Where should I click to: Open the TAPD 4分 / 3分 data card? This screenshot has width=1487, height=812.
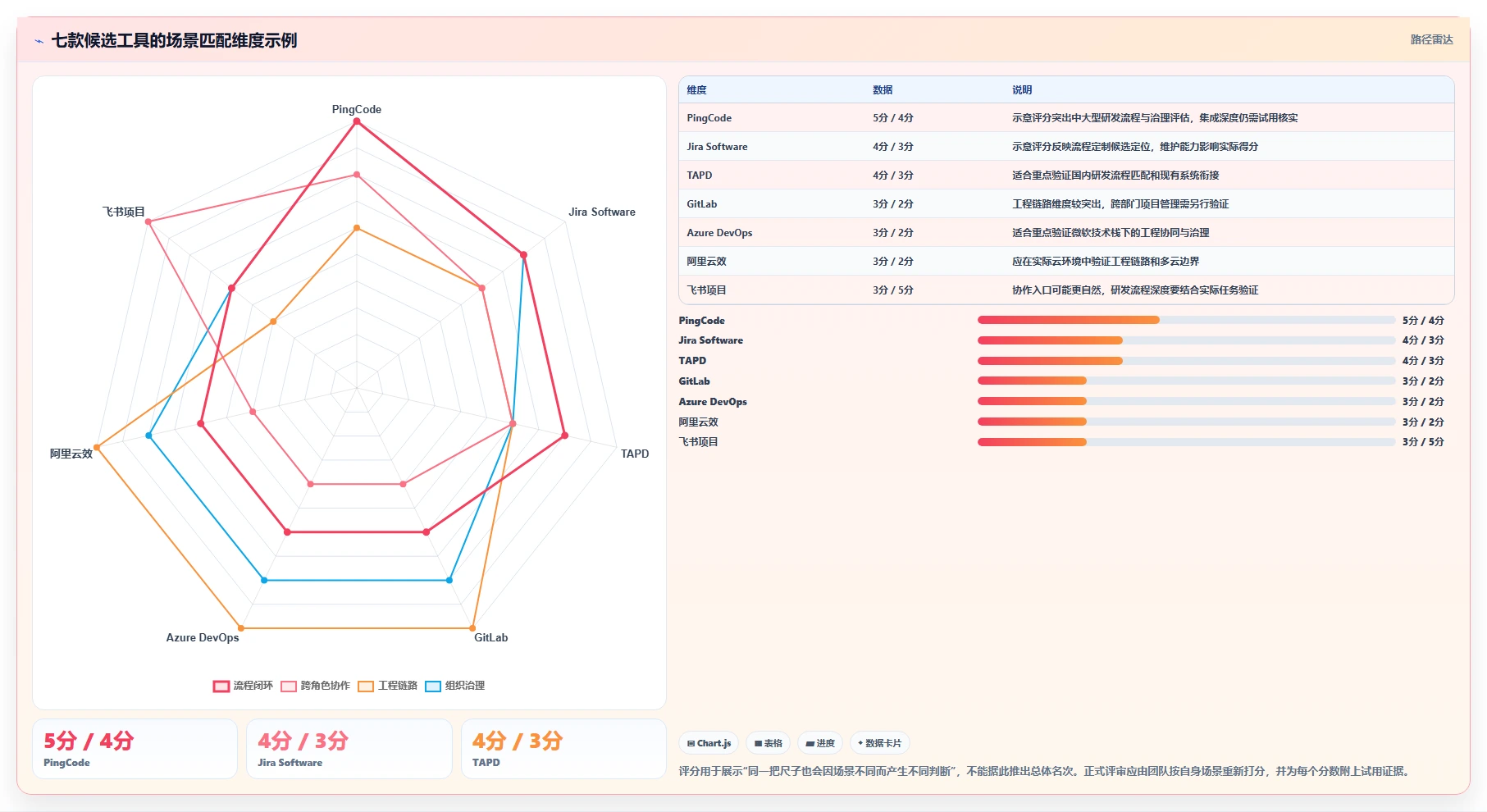coord(563,749)
